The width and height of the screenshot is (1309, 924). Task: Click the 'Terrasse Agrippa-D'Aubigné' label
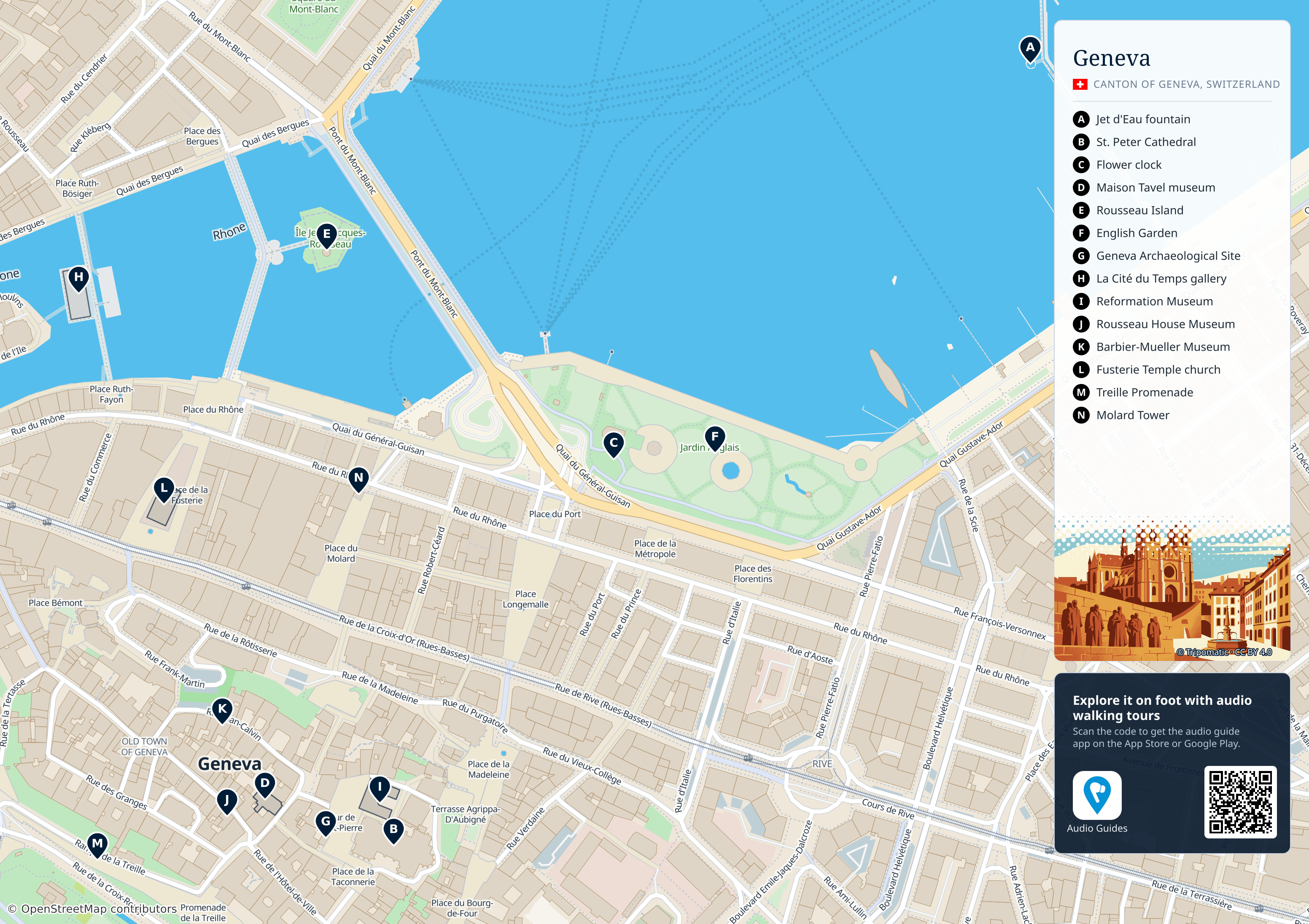click(x=465, y=814)
